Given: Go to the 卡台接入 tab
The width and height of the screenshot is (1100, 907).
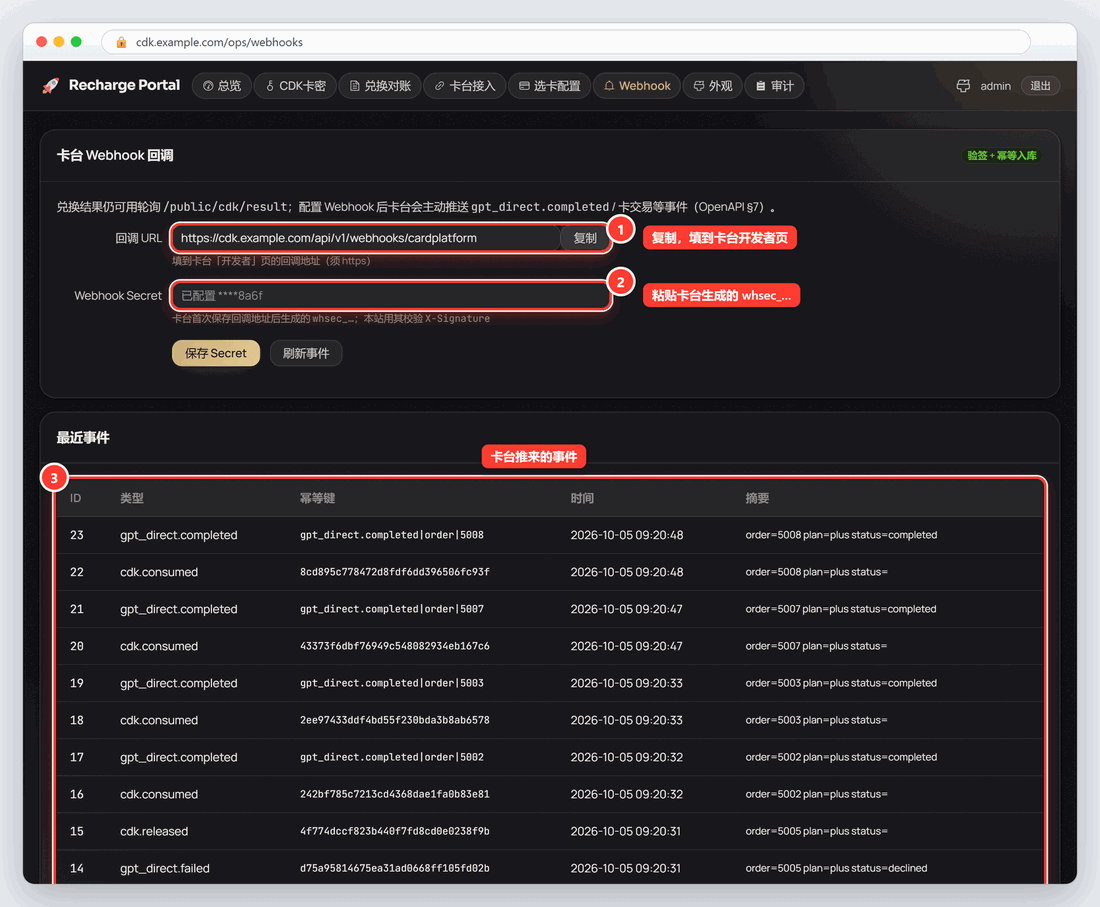Looking at the screenshot, I should click(464, 86).
